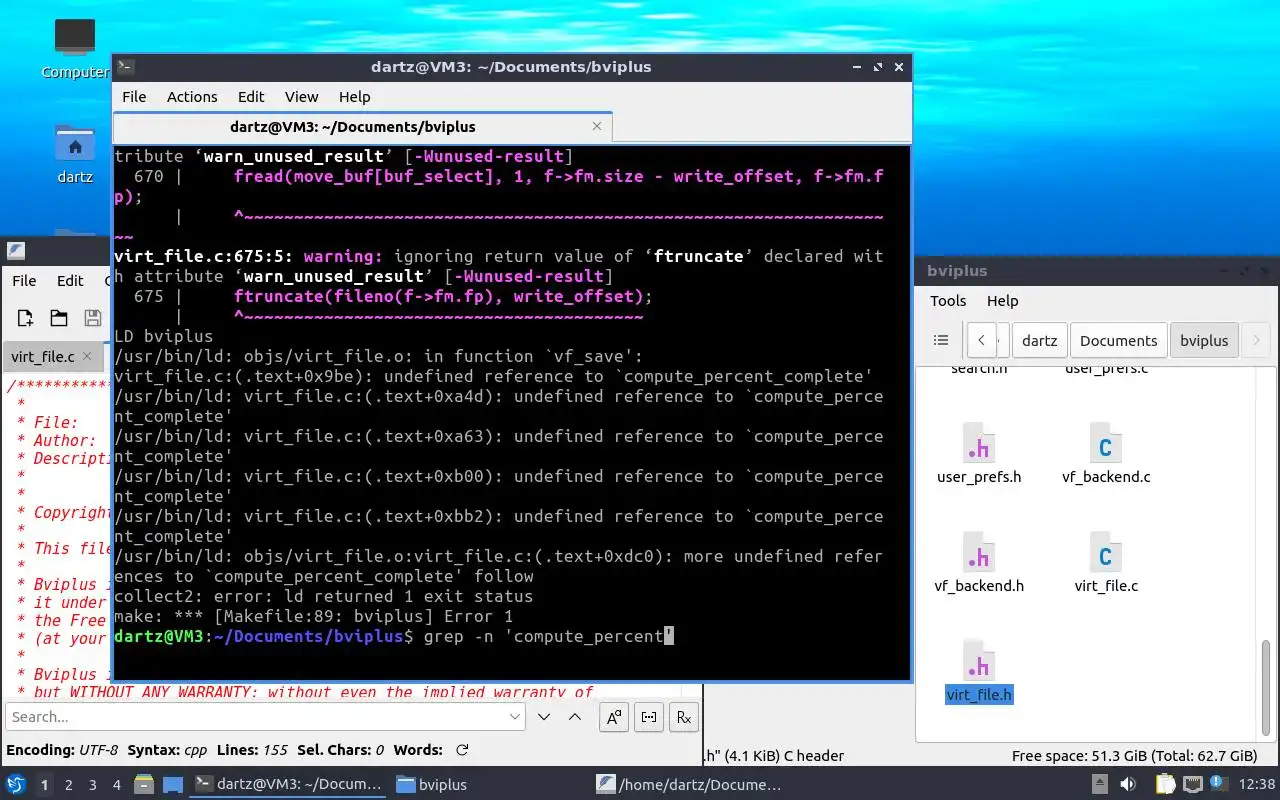This screenshot has height=800, width=1280.
Task: Click the notifications tray icon
Action: coord(1218,785)
